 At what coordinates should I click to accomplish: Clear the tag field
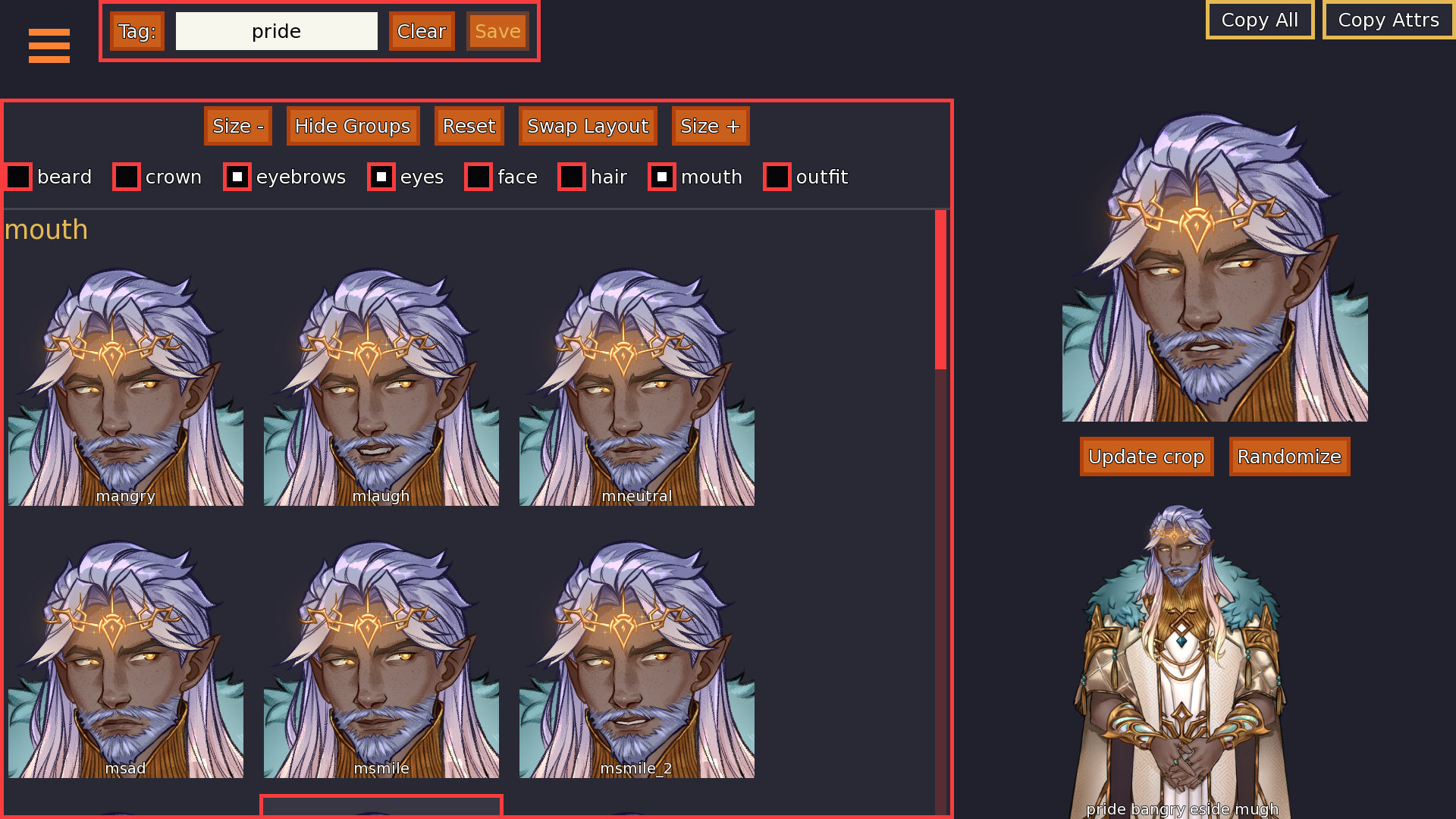pyautogui.click(x=422, y=31)
